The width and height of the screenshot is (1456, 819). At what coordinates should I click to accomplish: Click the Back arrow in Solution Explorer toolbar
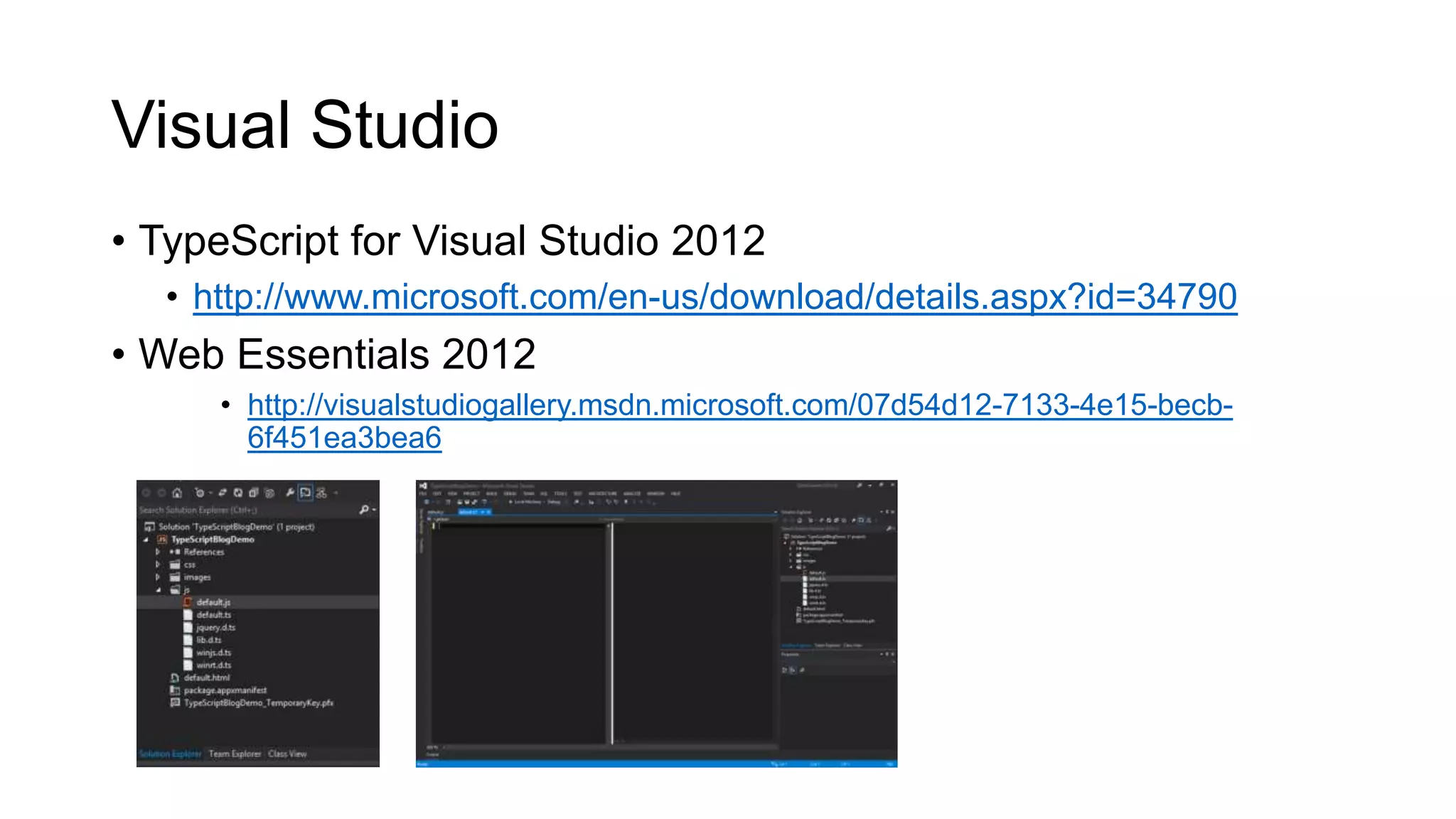pyautogui.click(x=146, y=493)
